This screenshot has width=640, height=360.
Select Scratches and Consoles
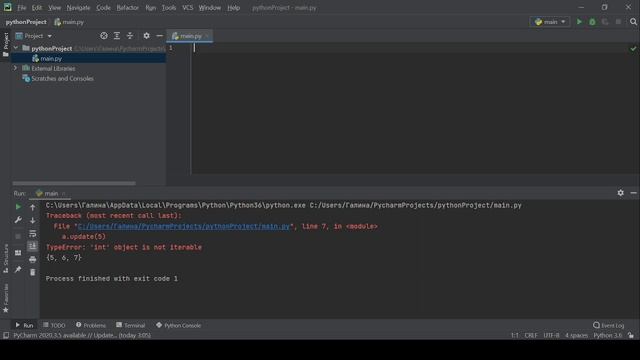click(62, 78)
